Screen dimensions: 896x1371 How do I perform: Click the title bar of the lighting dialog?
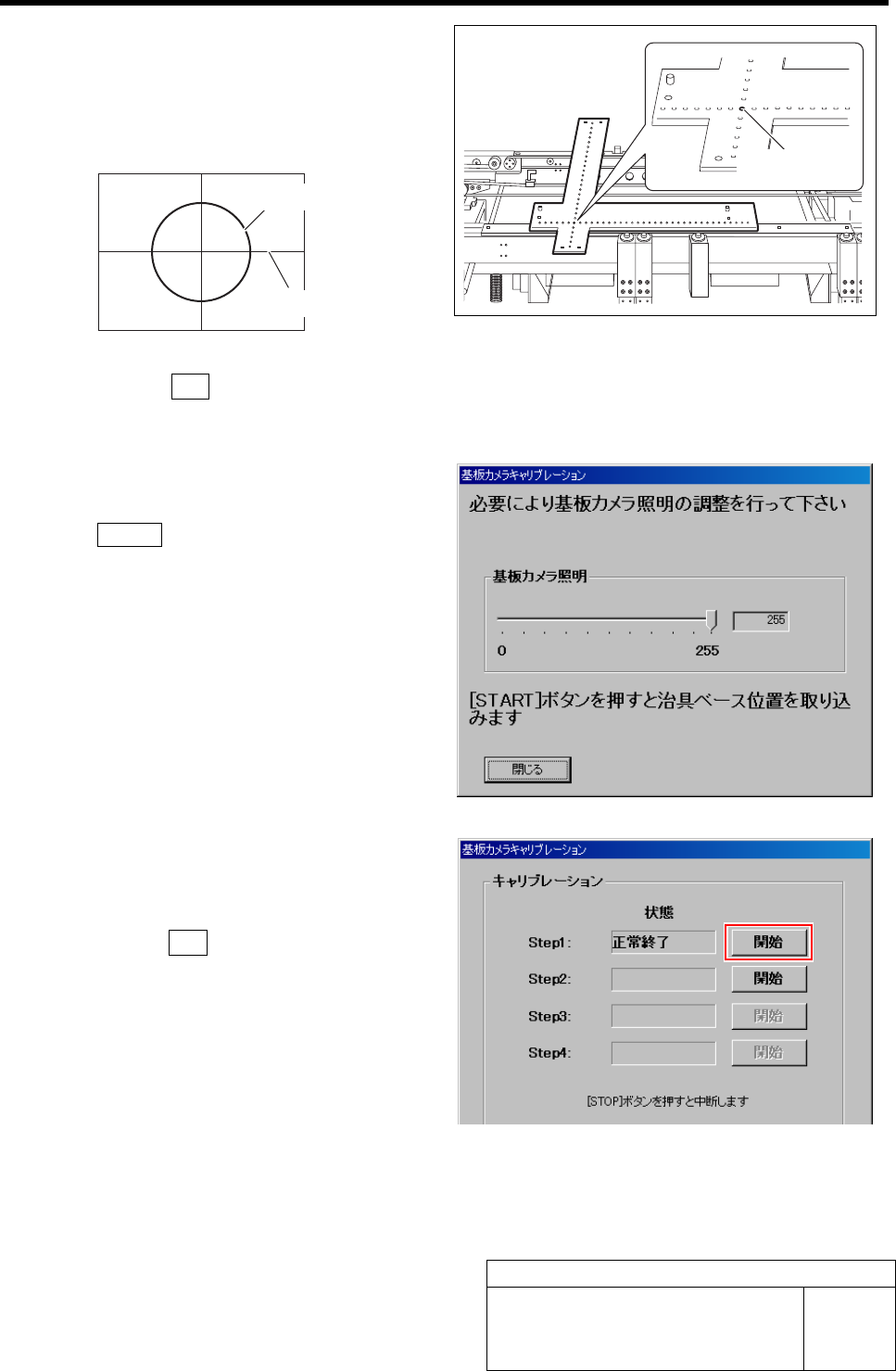pyautogui.click(x=664, y=475)
